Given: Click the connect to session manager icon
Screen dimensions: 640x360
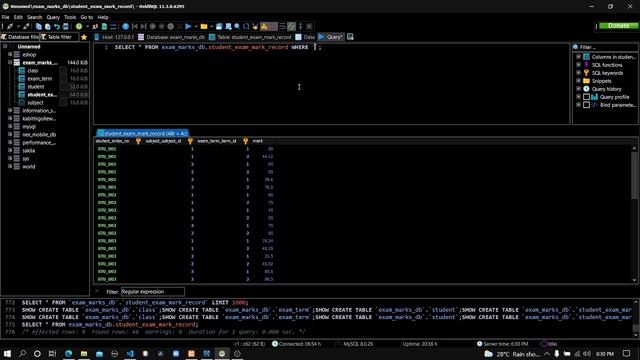Looking at the screenshot, I should (10, 27).
